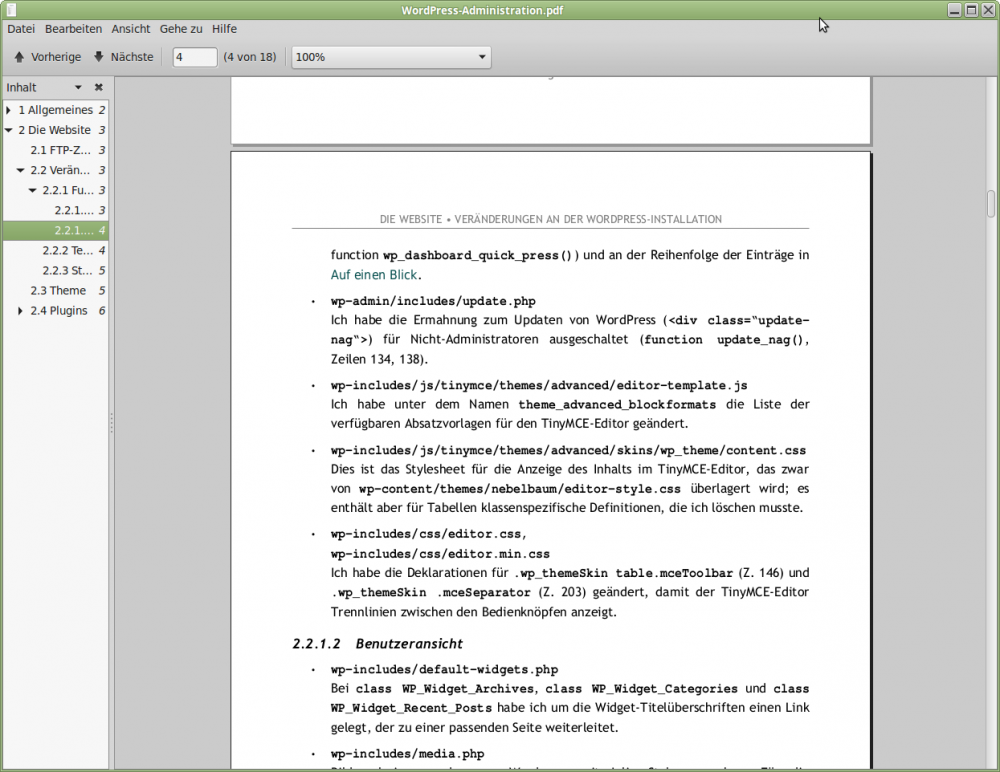The image size is (1000, 772).
Task: Go to next page with Nächste arrow
Action: click(124, 57)
